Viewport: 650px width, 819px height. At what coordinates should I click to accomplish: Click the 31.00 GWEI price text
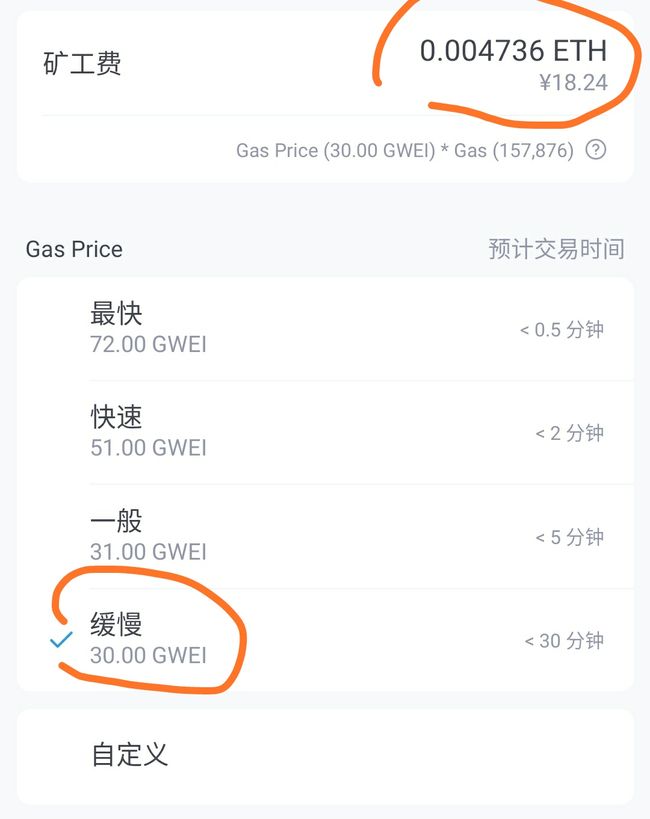tap(148, 552)
